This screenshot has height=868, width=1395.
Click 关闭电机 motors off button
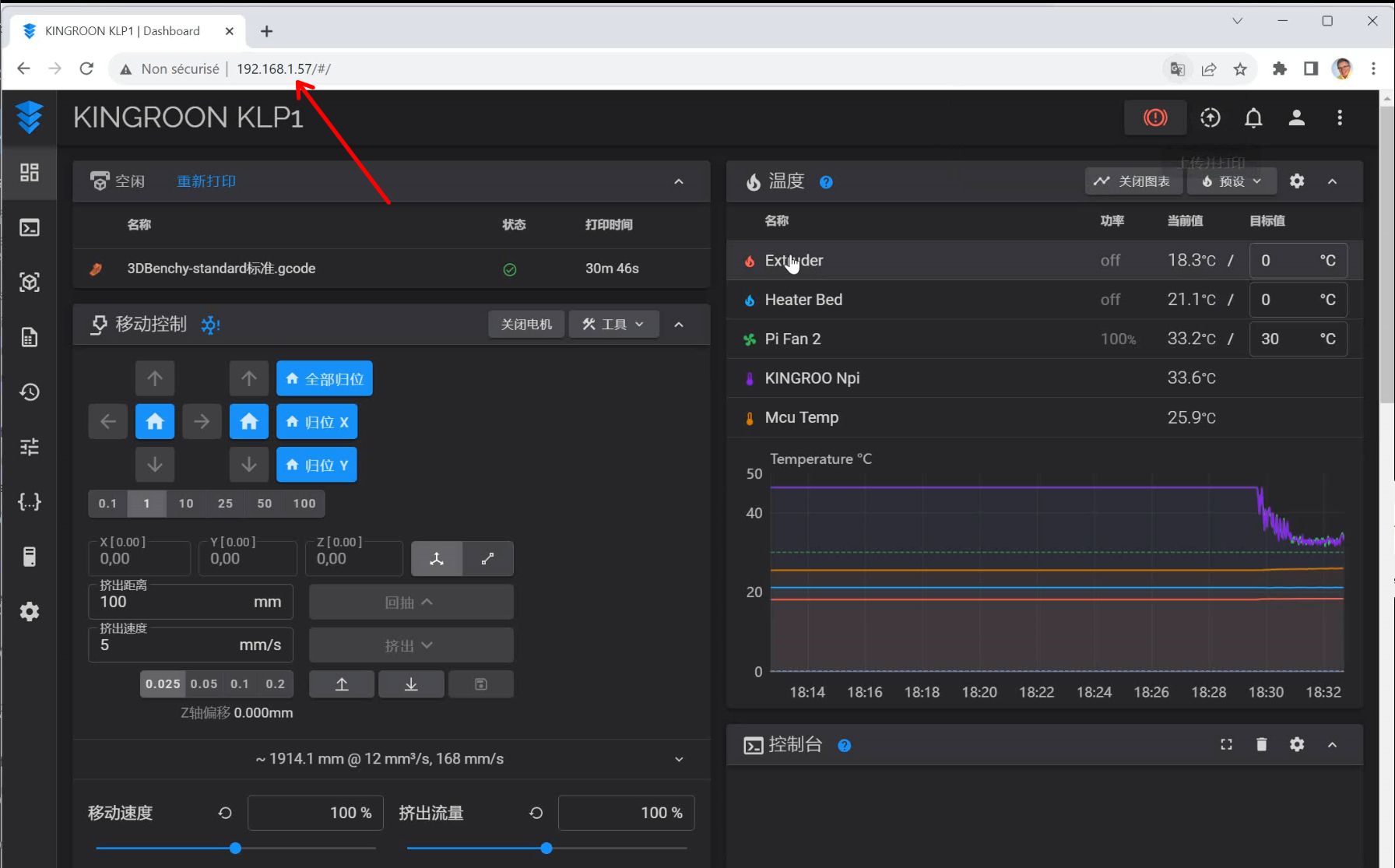point(527,325)
